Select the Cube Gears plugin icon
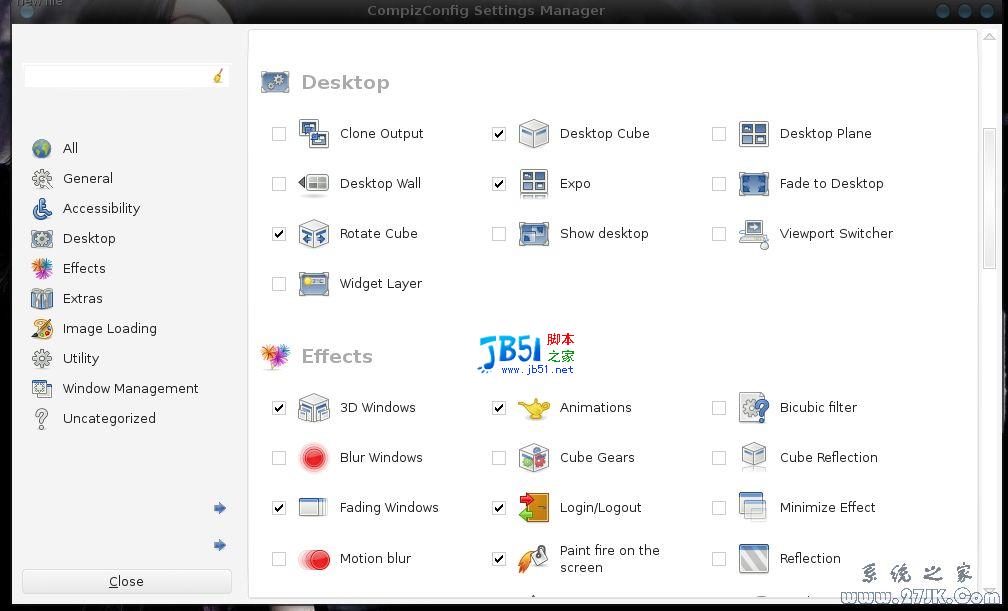1008x611 pixels. [534, 457]
